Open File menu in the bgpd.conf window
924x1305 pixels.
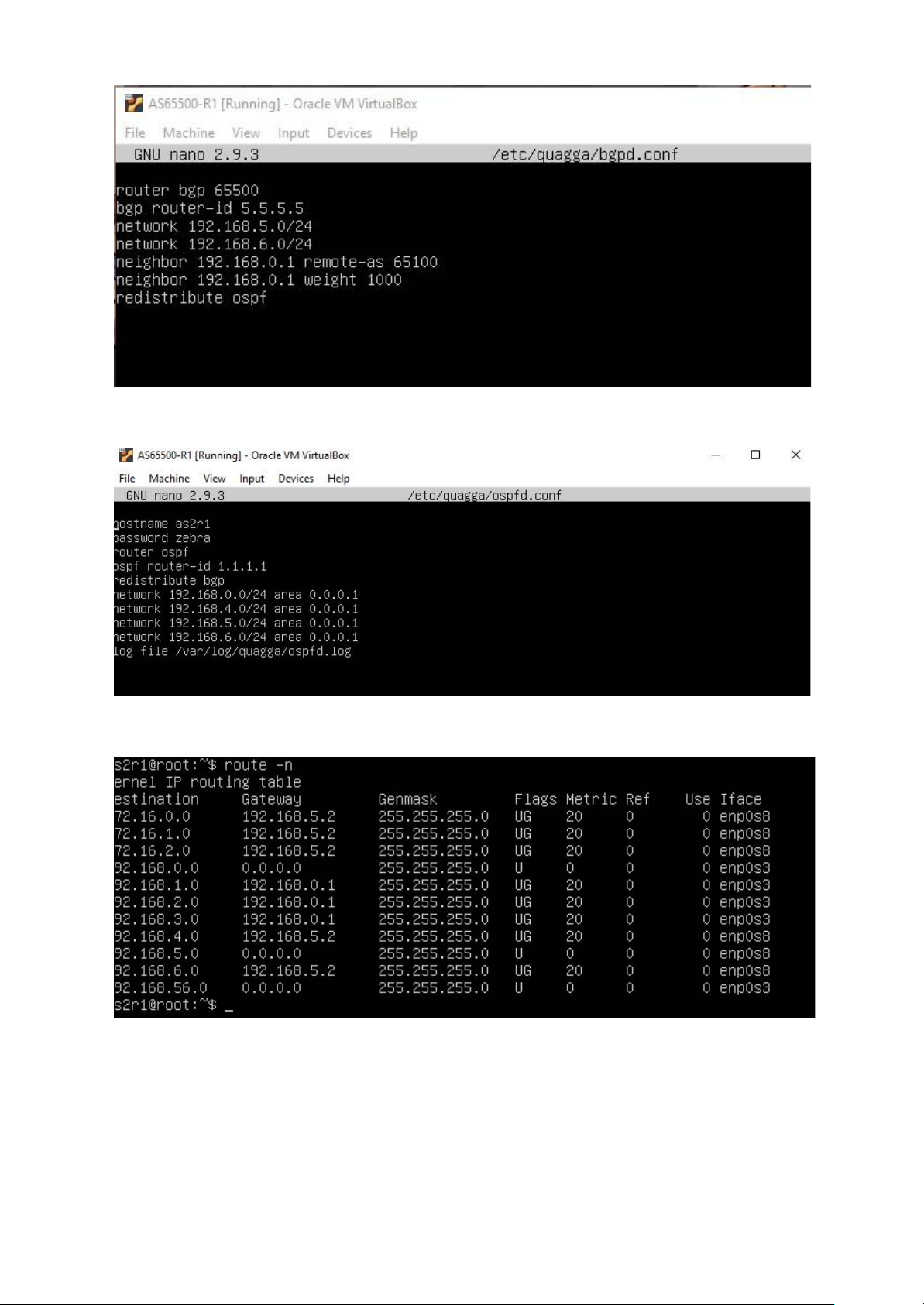pos(135,132)
